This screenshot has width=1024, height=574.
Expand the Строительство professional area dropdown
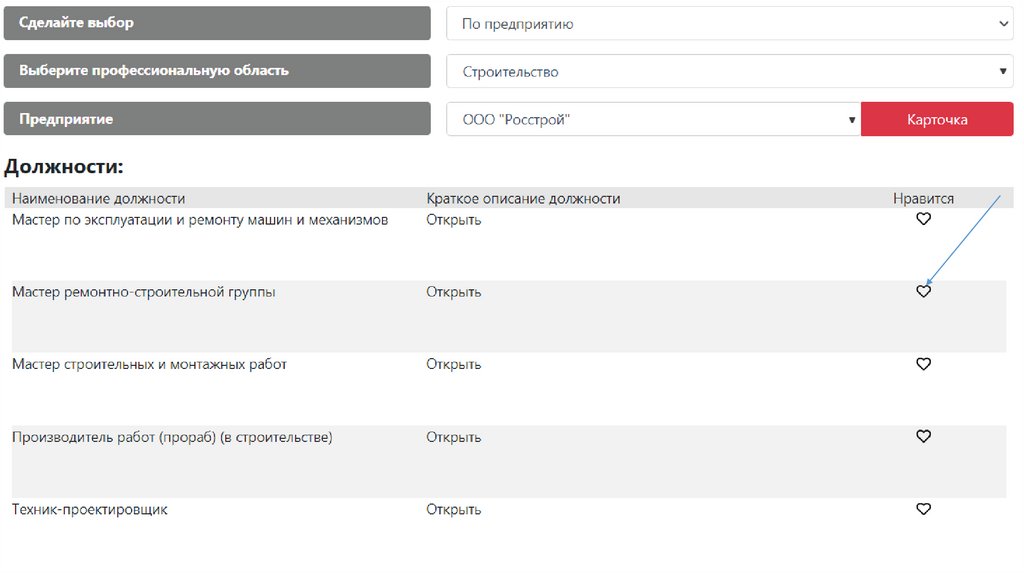[729, 72]
